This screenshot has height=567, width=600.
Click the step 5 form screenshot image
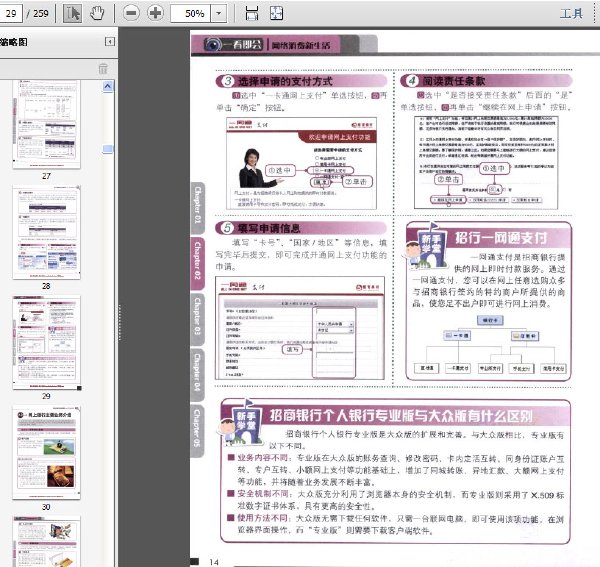(300, 328)
